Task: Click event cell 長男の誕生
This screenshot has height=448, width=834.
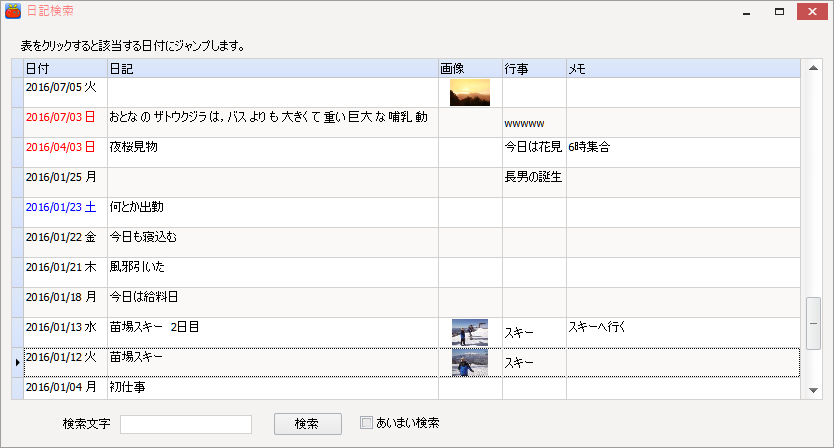Action: (534, 182)
